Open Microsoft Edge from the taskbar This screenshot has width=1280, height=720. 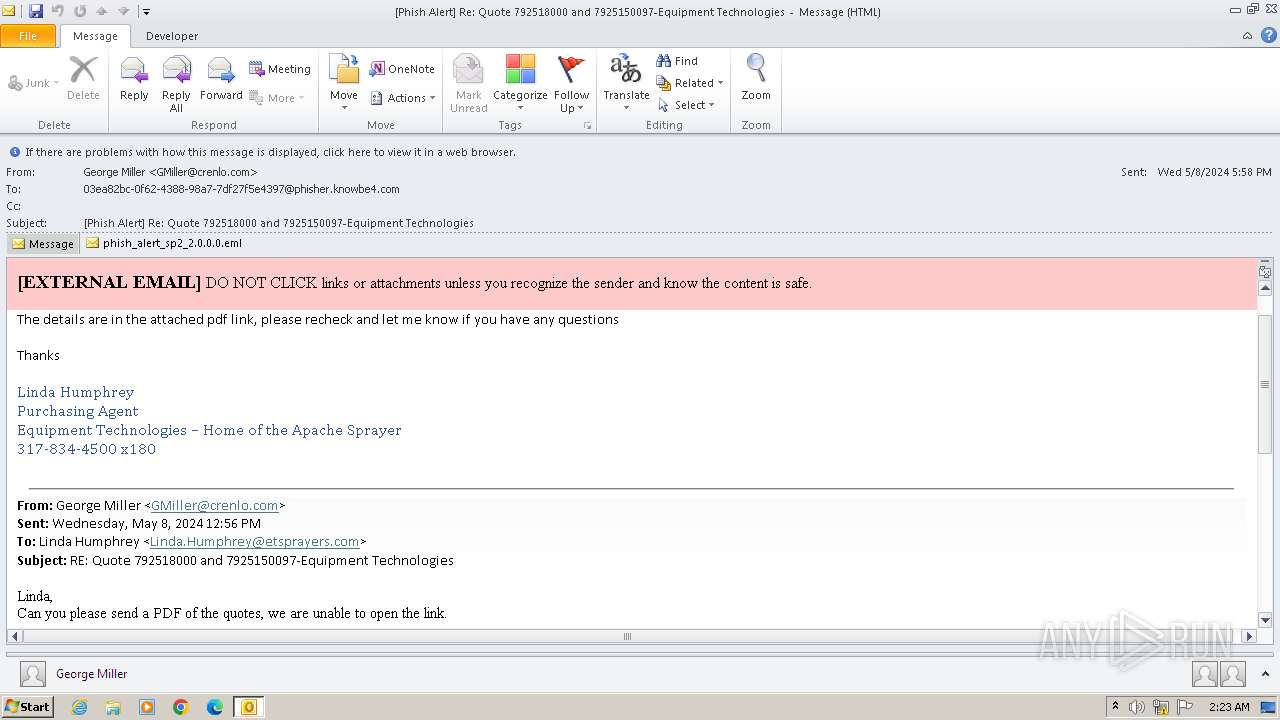(x=215, y=707)
